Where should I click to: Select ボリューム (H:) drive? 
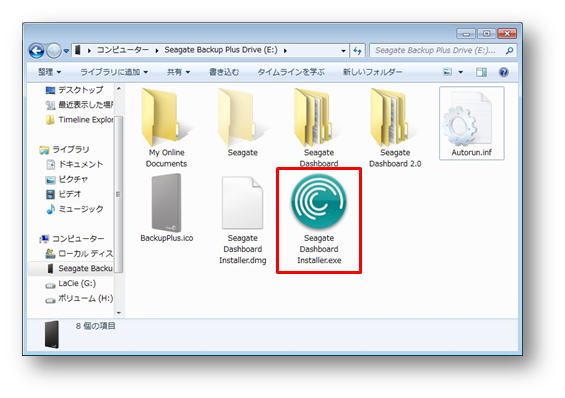79,299
